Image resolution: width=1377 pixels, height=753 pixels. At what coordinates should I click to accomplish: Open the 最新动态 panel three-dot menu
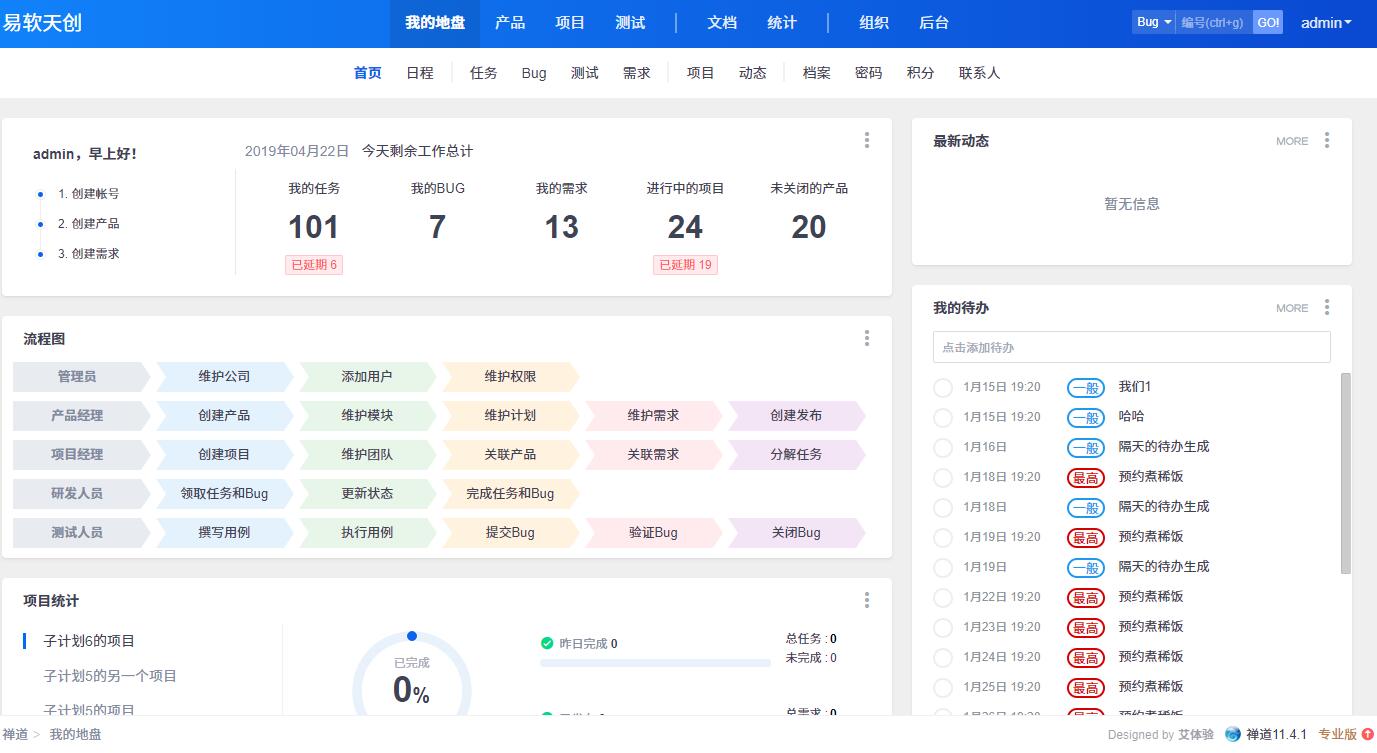(x=1326, y=141)
